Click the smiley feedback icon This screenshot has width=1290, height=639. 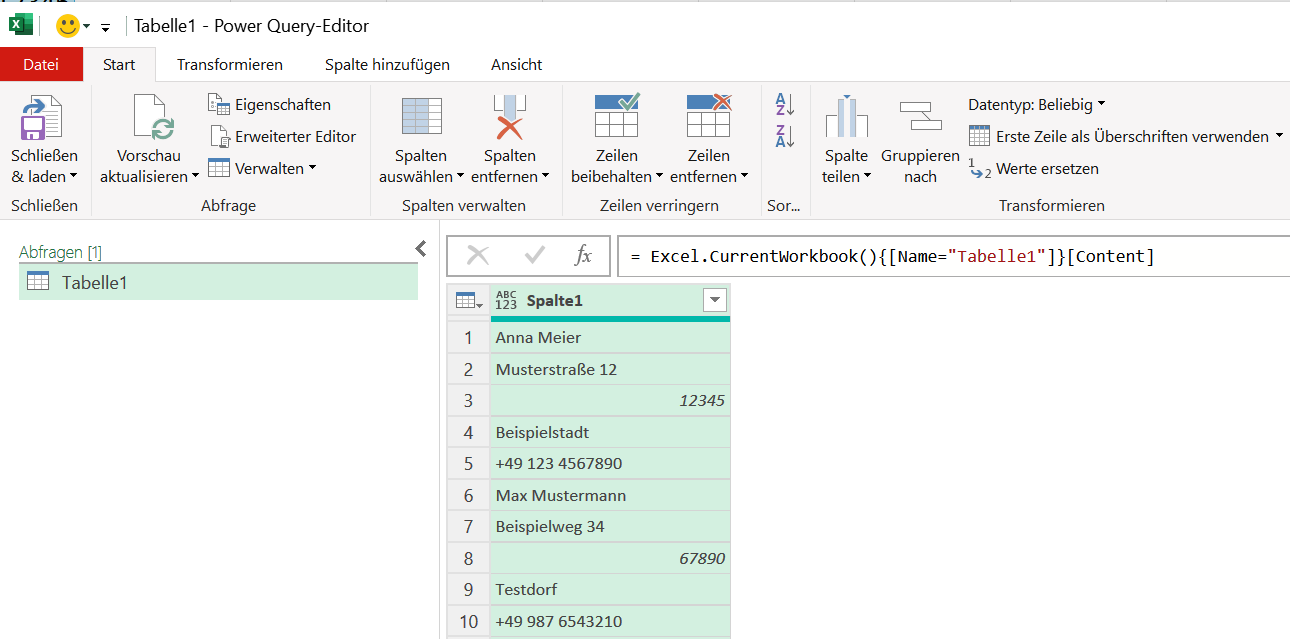(67, 26)
